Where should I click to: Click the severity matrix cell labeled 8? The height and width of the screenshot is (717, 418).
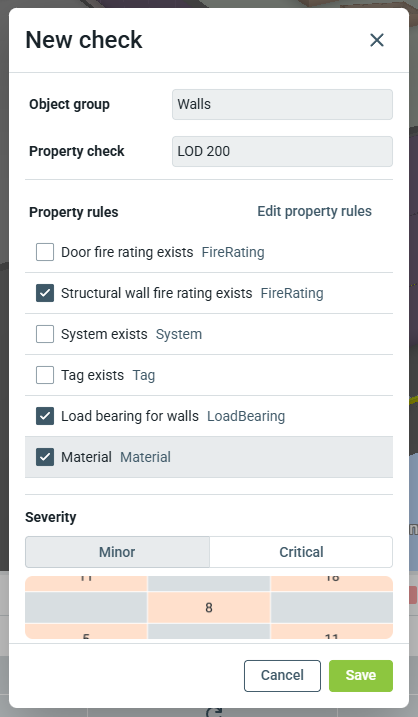(209, 607)
